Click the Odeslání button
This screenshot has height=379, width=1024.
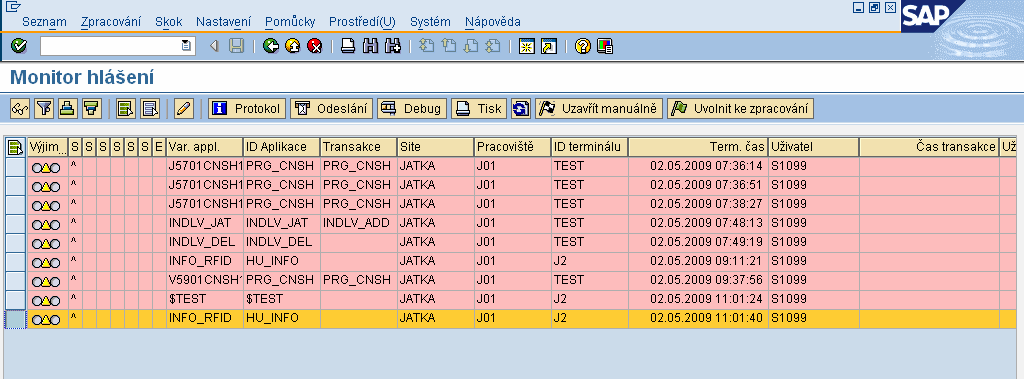(331, 108)
